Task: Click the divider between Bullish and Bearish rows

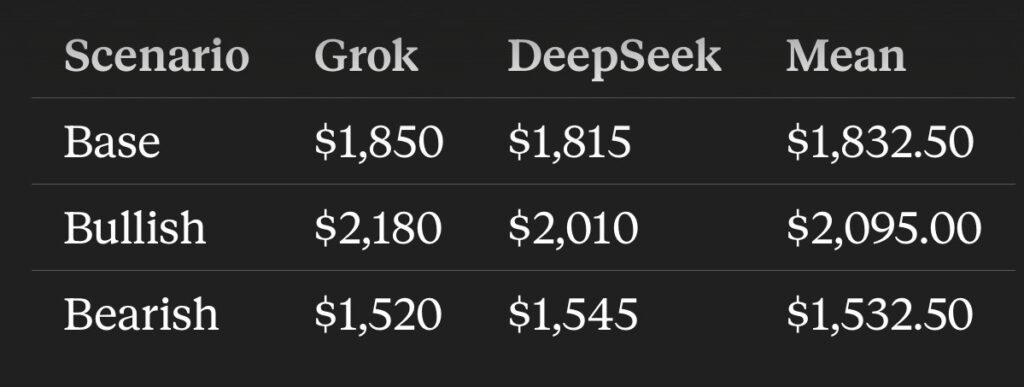Action: click(x=523, y=270)
